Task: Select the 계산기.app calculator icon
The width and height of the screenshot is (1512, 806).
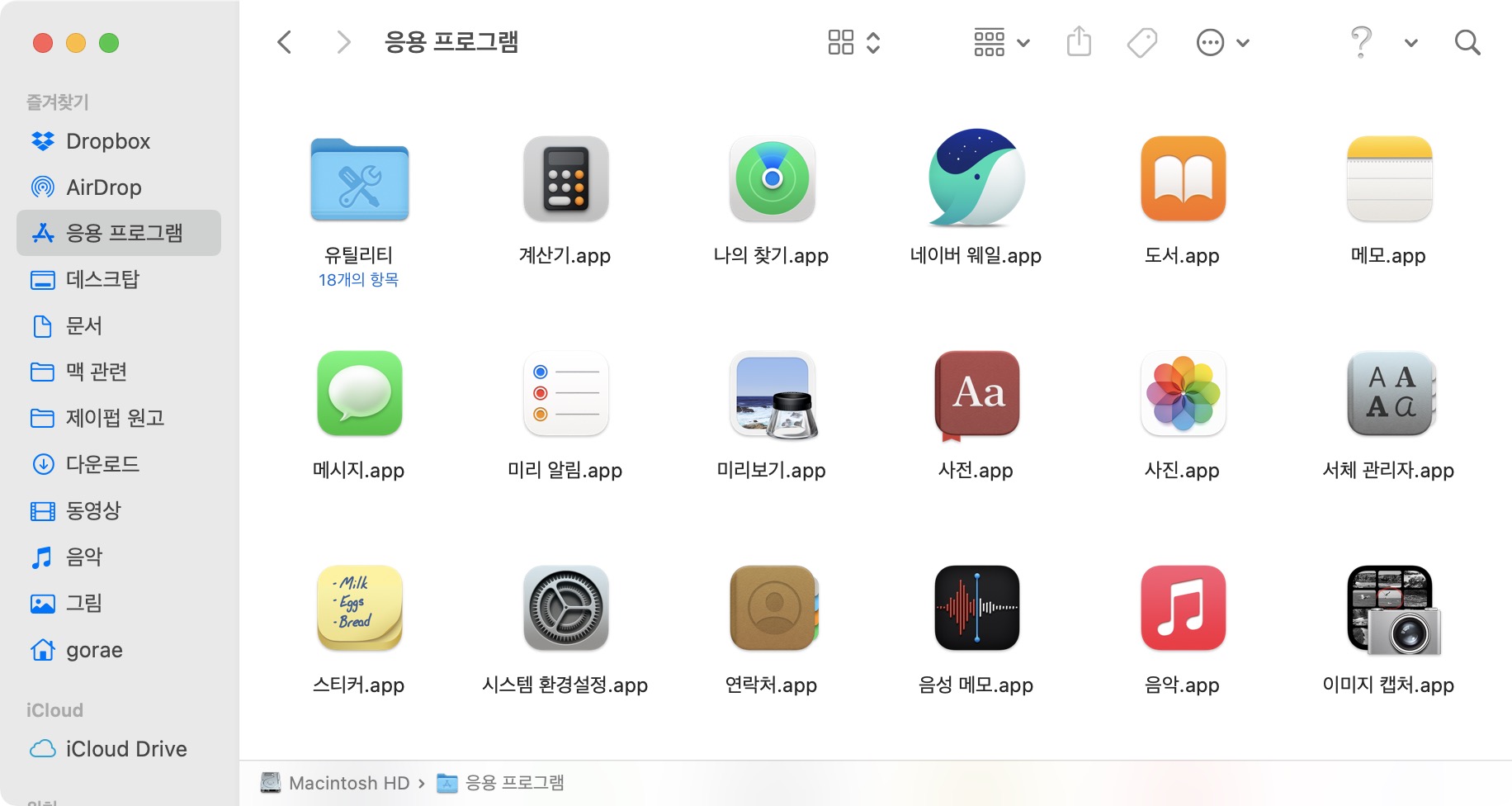Action: click(565, 179)
